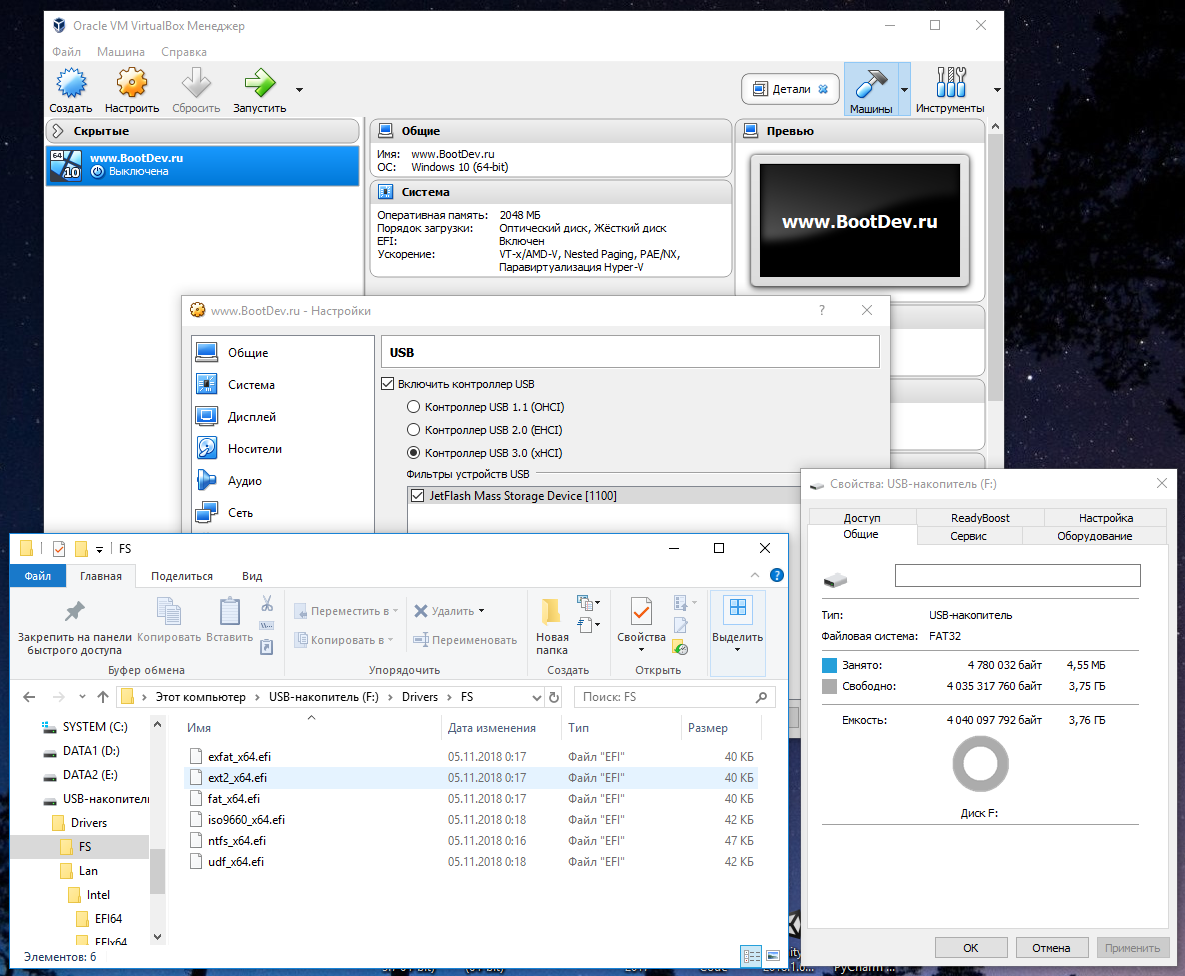Image resolution: width=1185 pixels, height=976 pixels.
Task: Expand dropdown arrow beside Машины button
Action: click(905, 90)
